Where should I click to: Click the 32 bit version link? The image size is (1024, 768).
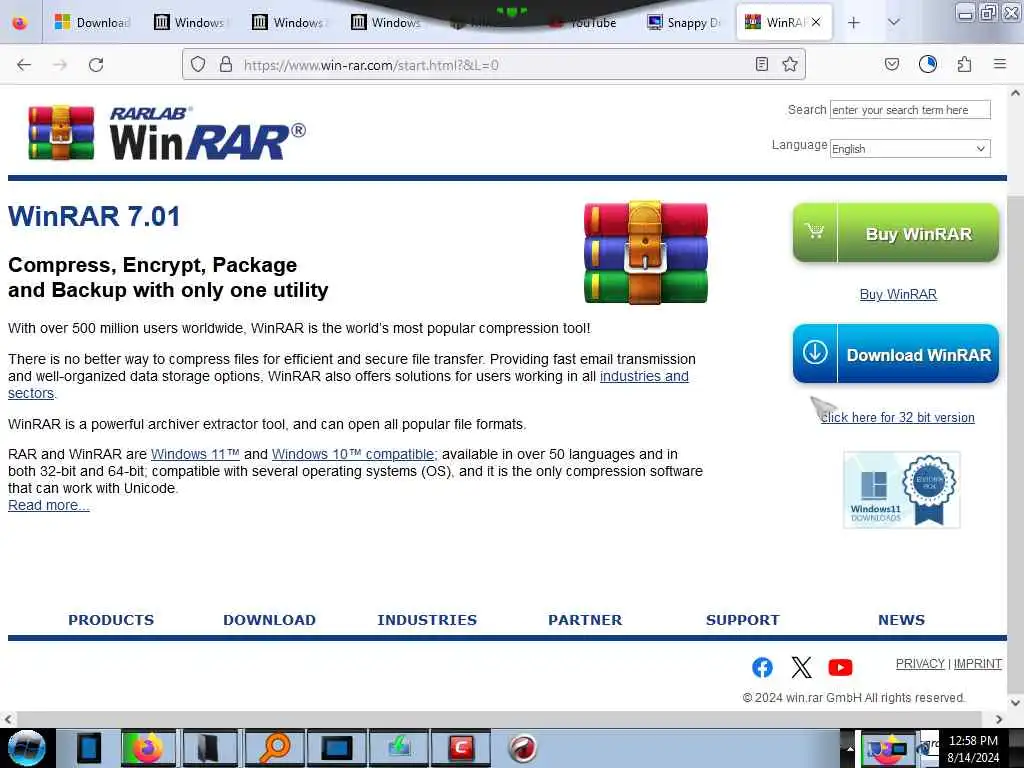[897, 417]
